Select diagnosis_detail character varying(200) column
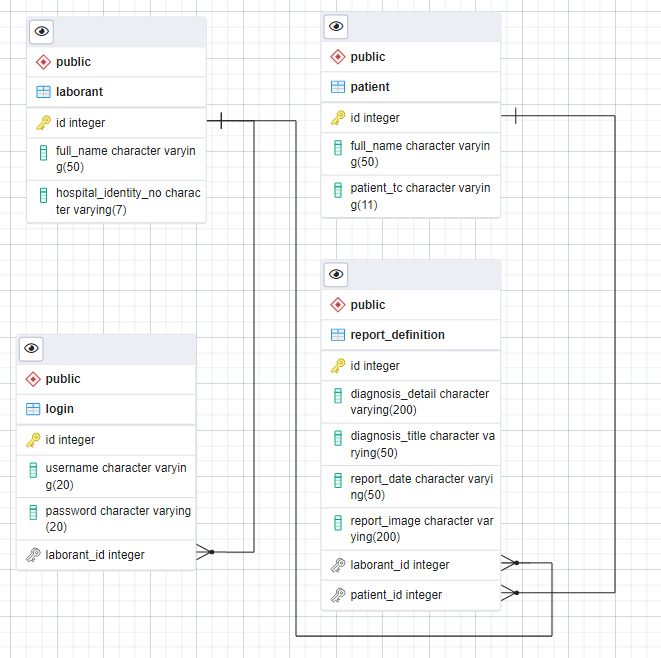Screen dimensions: 661x658 411,402
